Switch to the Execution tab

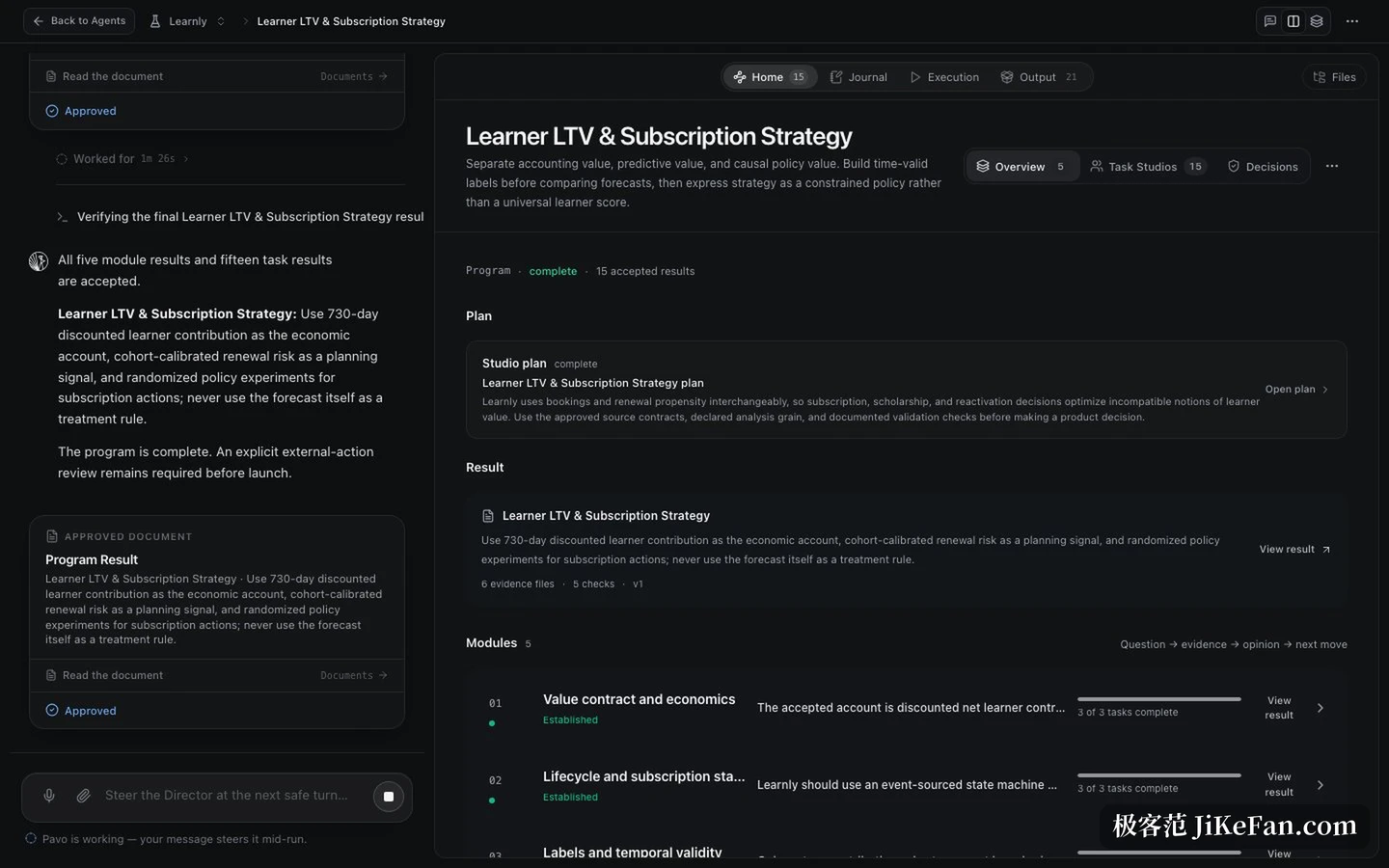coord(944,77)
